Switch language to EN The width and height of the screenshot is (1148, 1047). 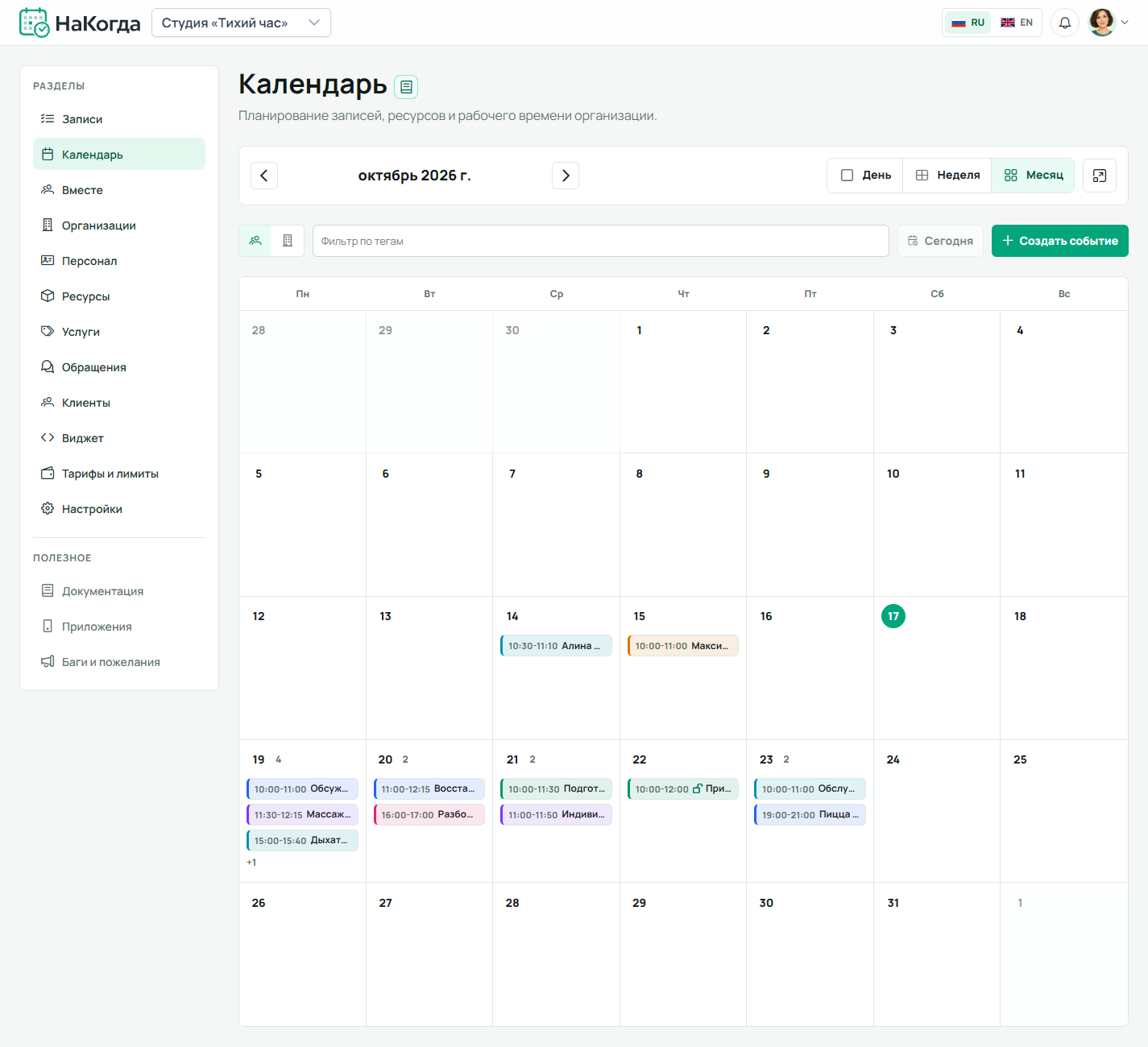(x=1017, y=23)
